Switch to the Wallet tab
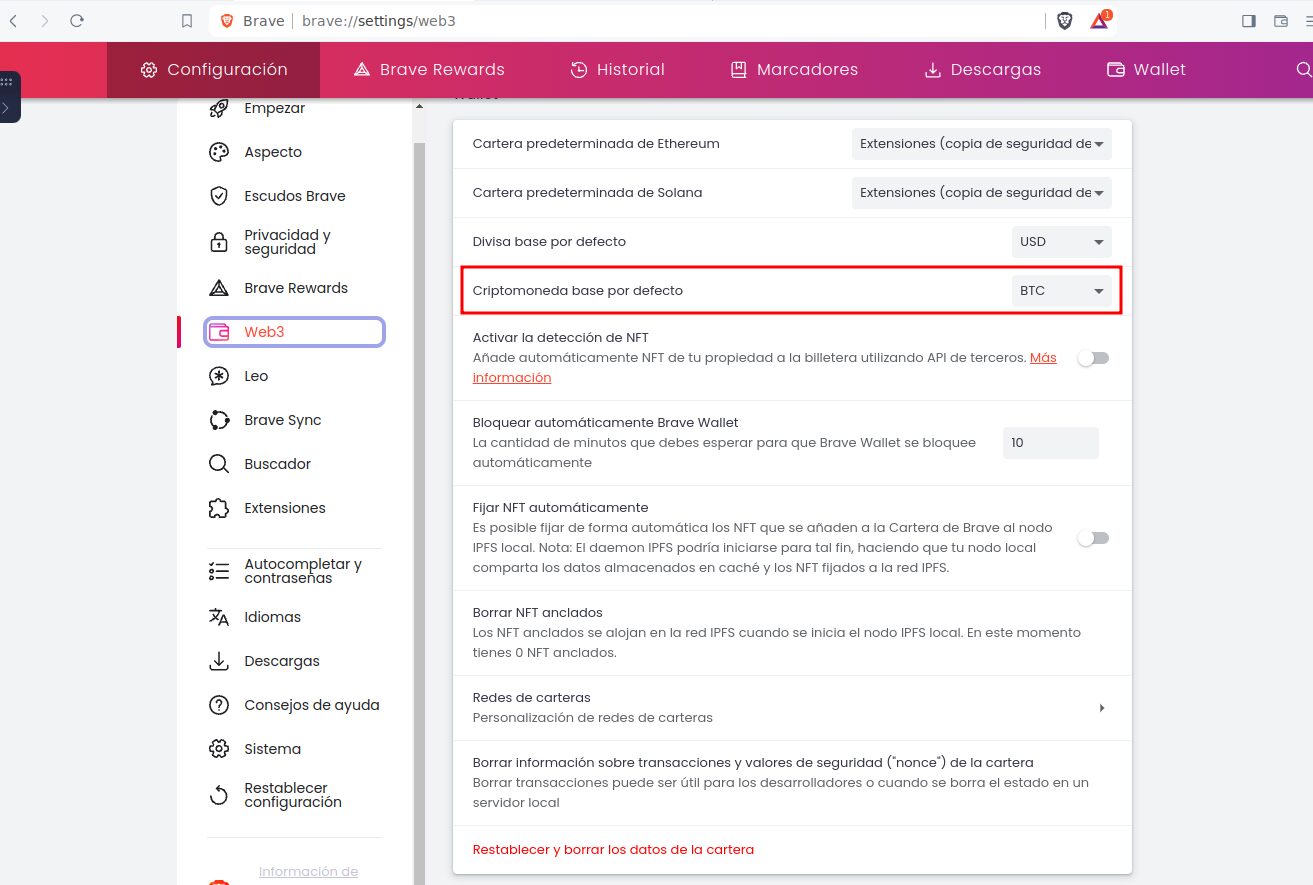The width and height of the screenshot is (1313, 885). click(1146, 70)
